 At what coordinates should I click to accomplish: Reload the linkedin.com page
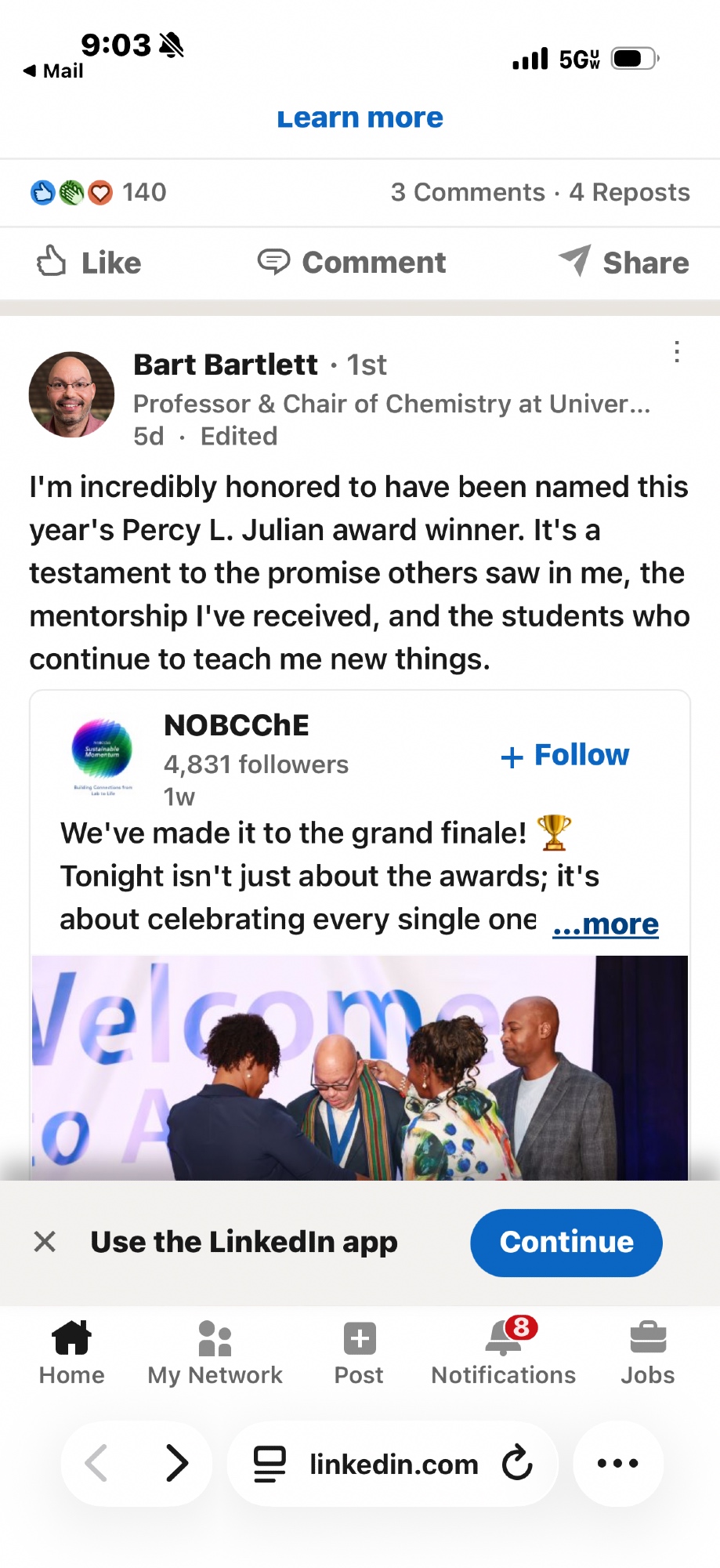tap(517, 1463)
